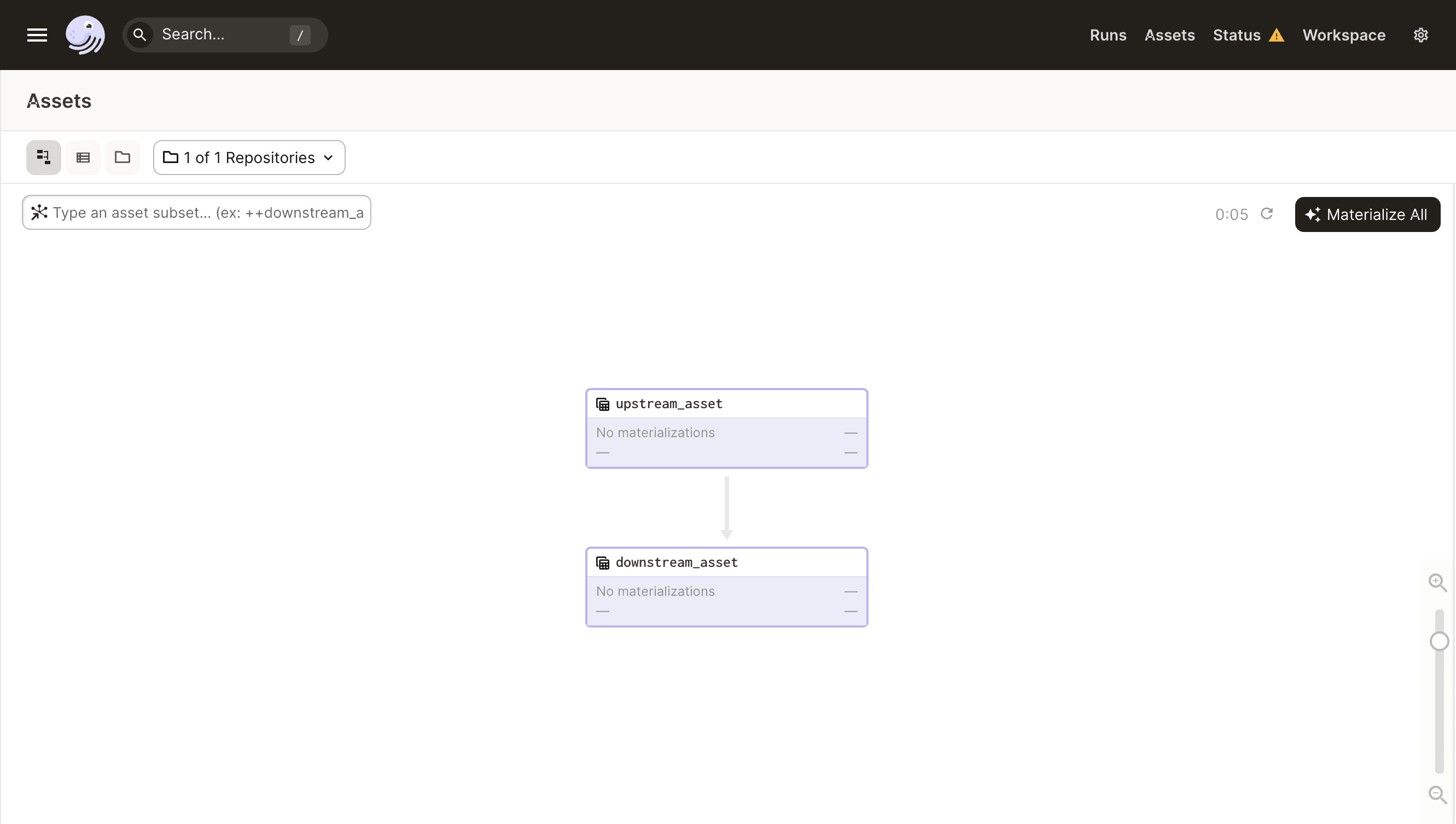Expand the 1 of 1 Repositories dropdown
Screen dimensions: 1456x824
[x=249, y=158]
